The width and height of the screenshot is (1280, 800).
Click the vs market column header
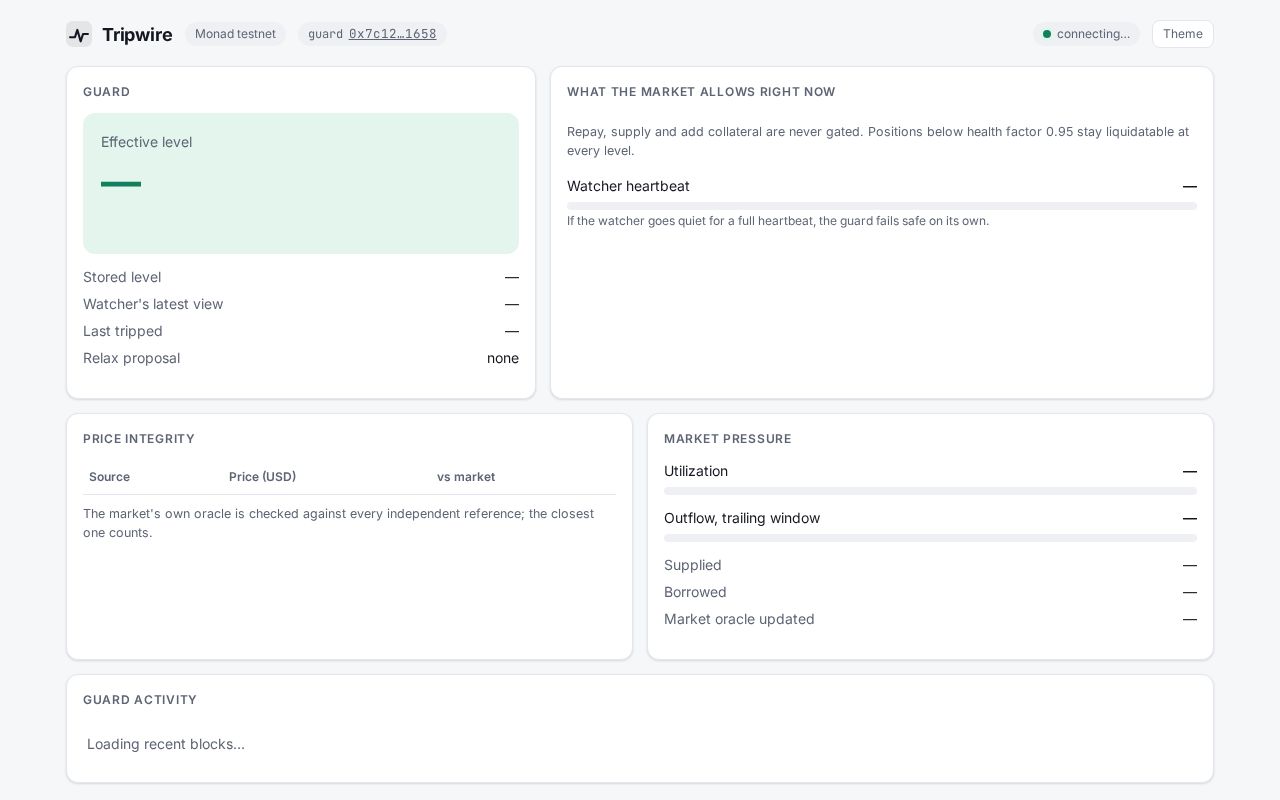click(x=466, y=477)
